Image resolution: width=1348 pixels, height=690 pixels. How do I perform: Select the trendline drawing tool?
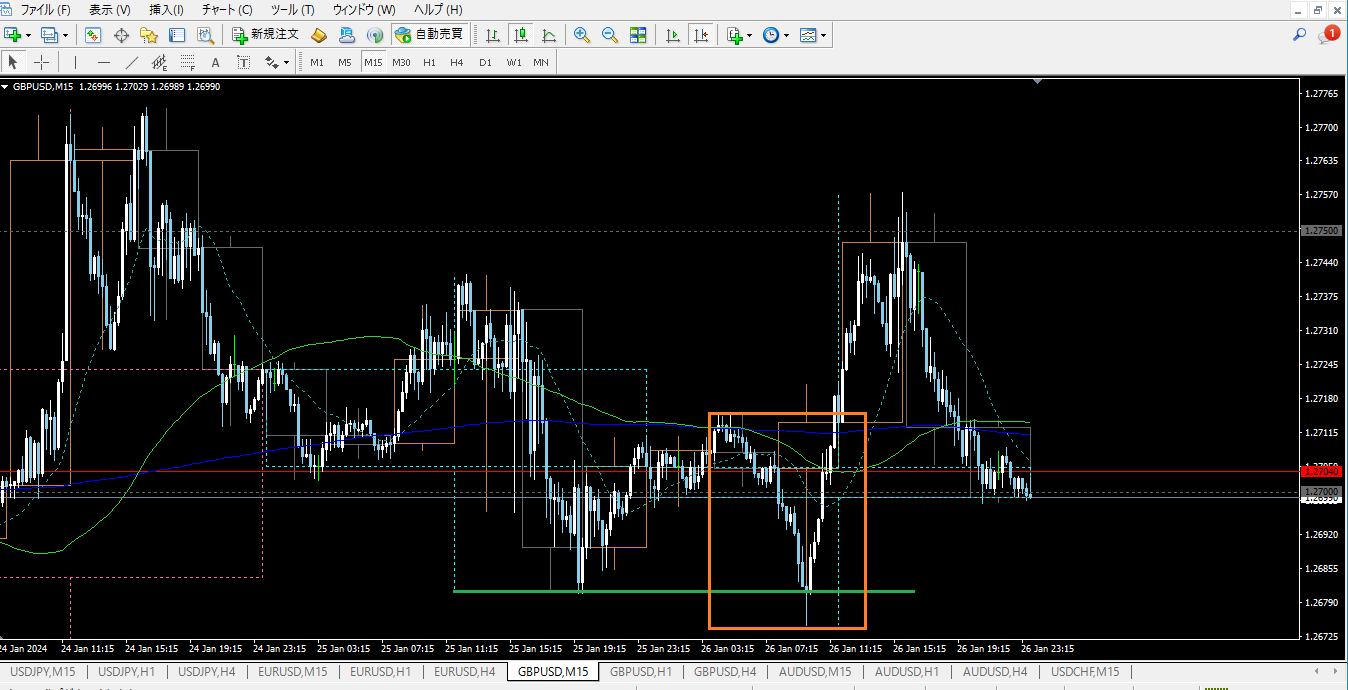132,62
